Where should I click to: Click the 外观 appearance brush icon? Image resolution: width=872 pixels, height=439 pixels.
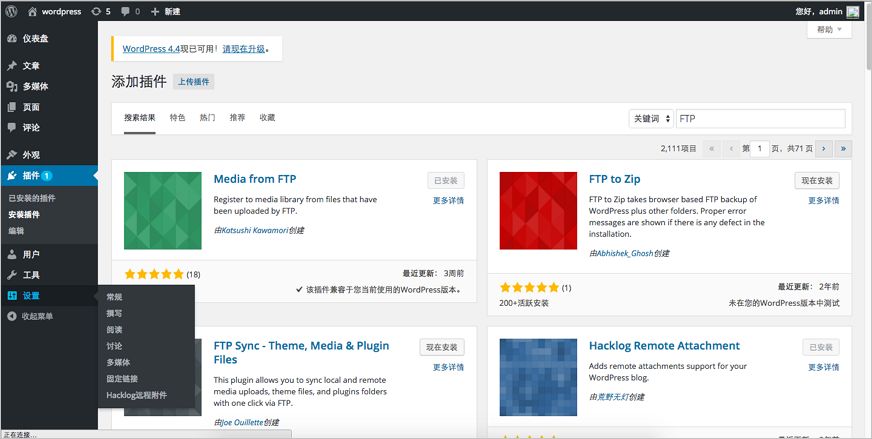12,155
